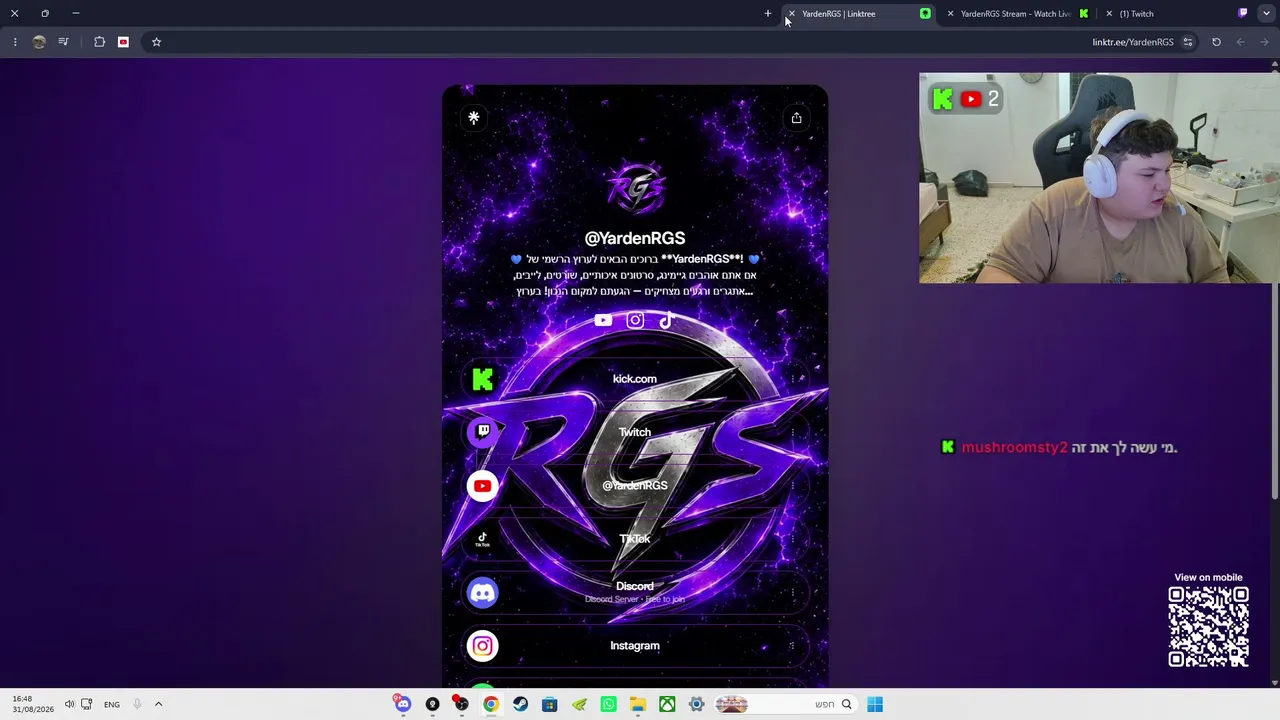Open Discord from the taskbar

pos(403,704)
